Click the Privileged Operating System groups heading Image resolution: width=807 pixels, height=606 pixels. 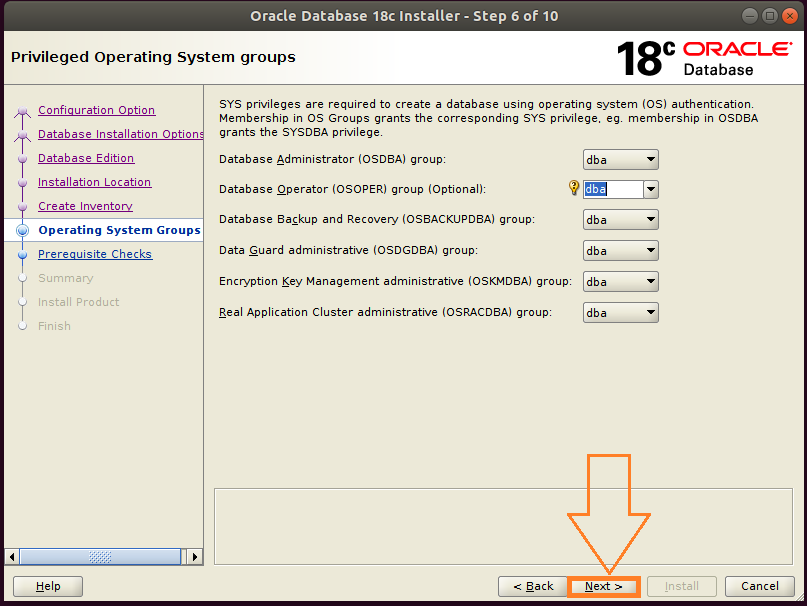153,57
